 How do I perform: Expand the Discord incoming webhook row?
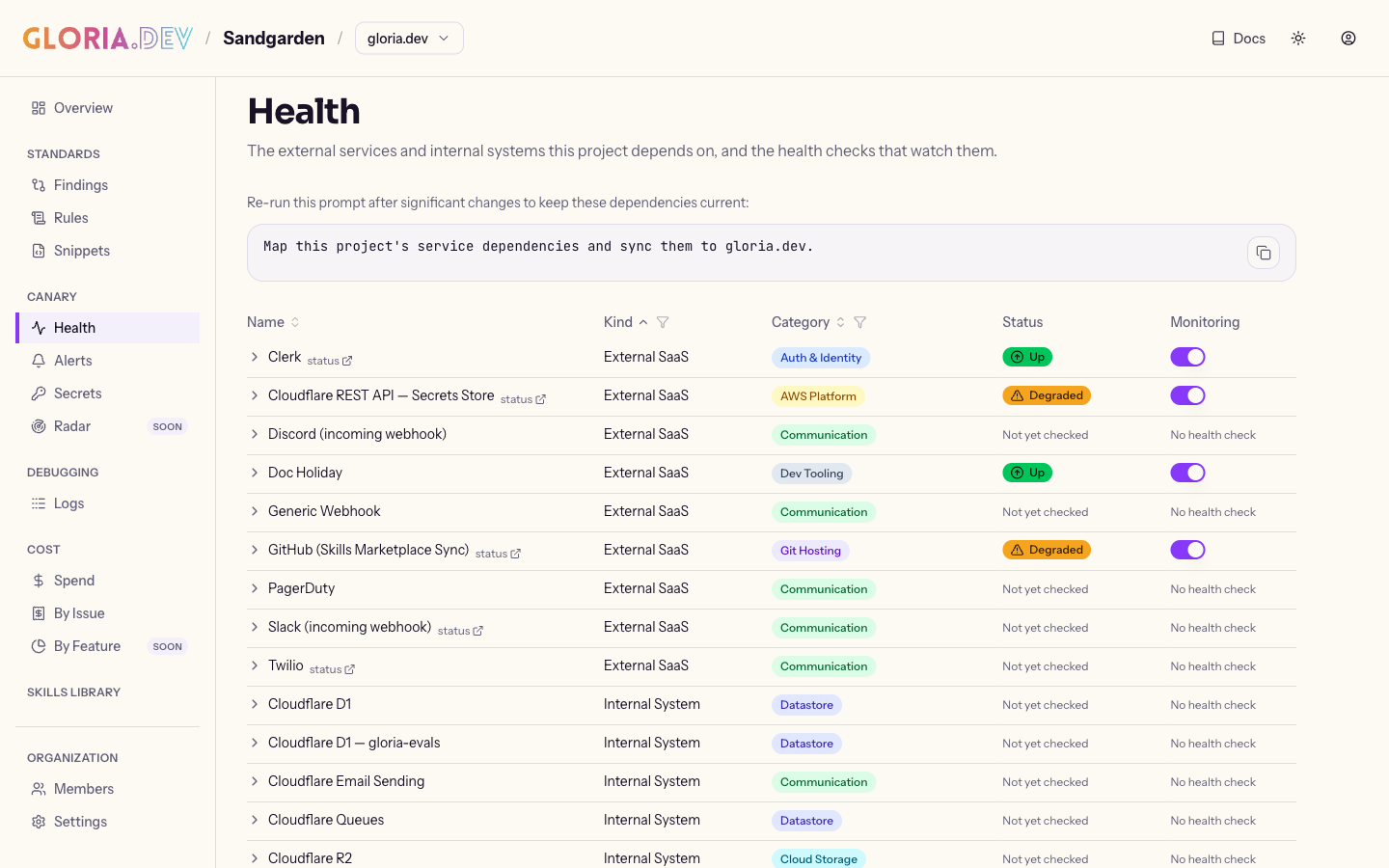click(x=255, y=434)
